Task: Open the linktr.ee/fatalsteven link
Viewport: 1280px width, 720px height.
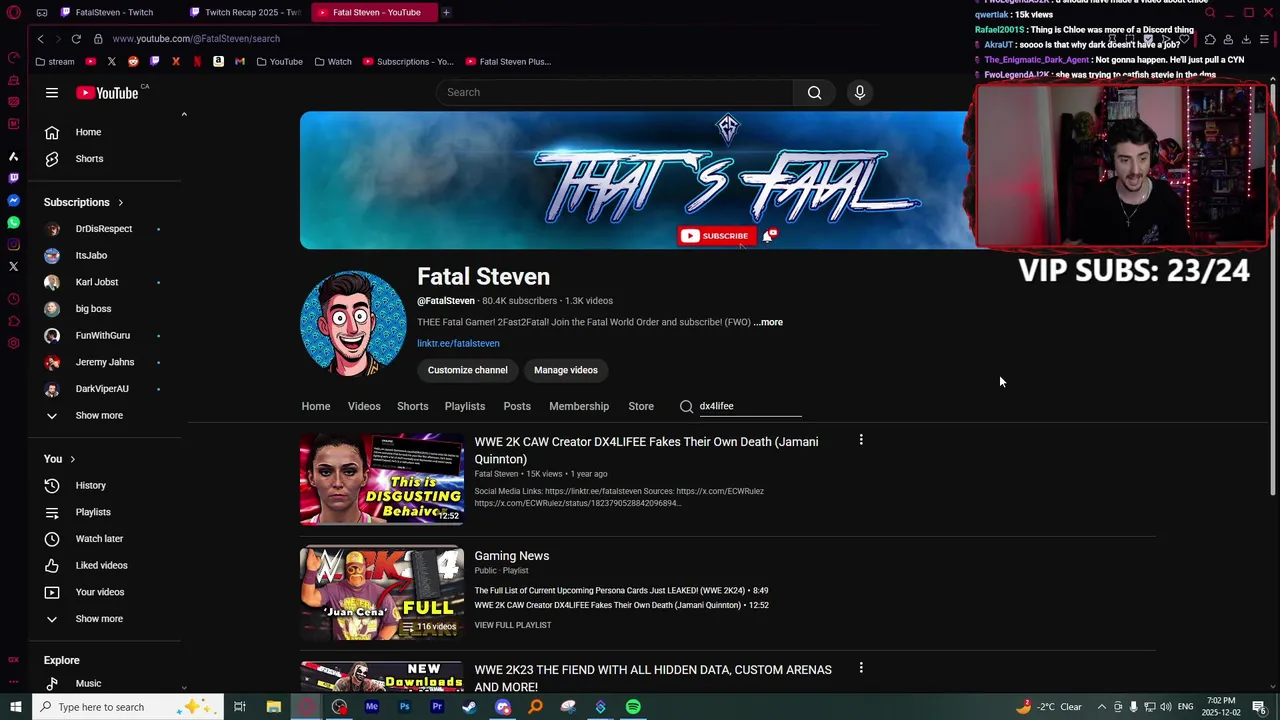Action: 458,343
